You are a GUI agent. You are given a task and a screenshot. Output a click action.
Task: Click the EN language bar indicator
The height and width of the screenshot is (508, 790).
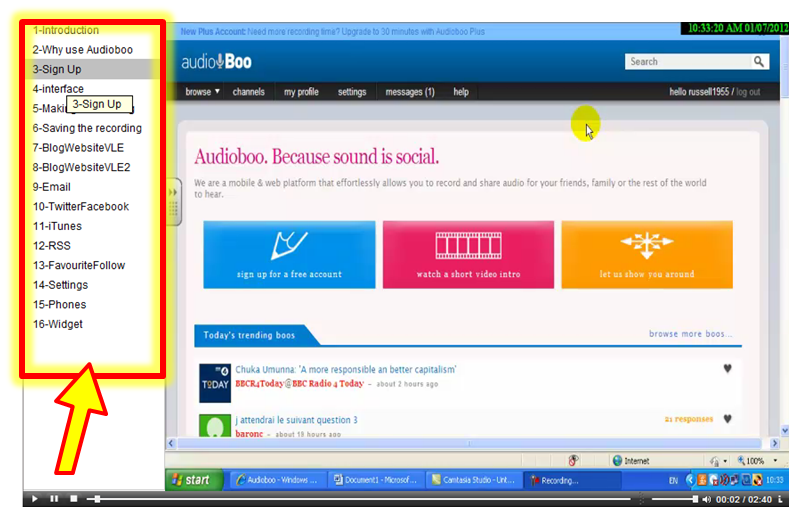(x=673, y=481)
